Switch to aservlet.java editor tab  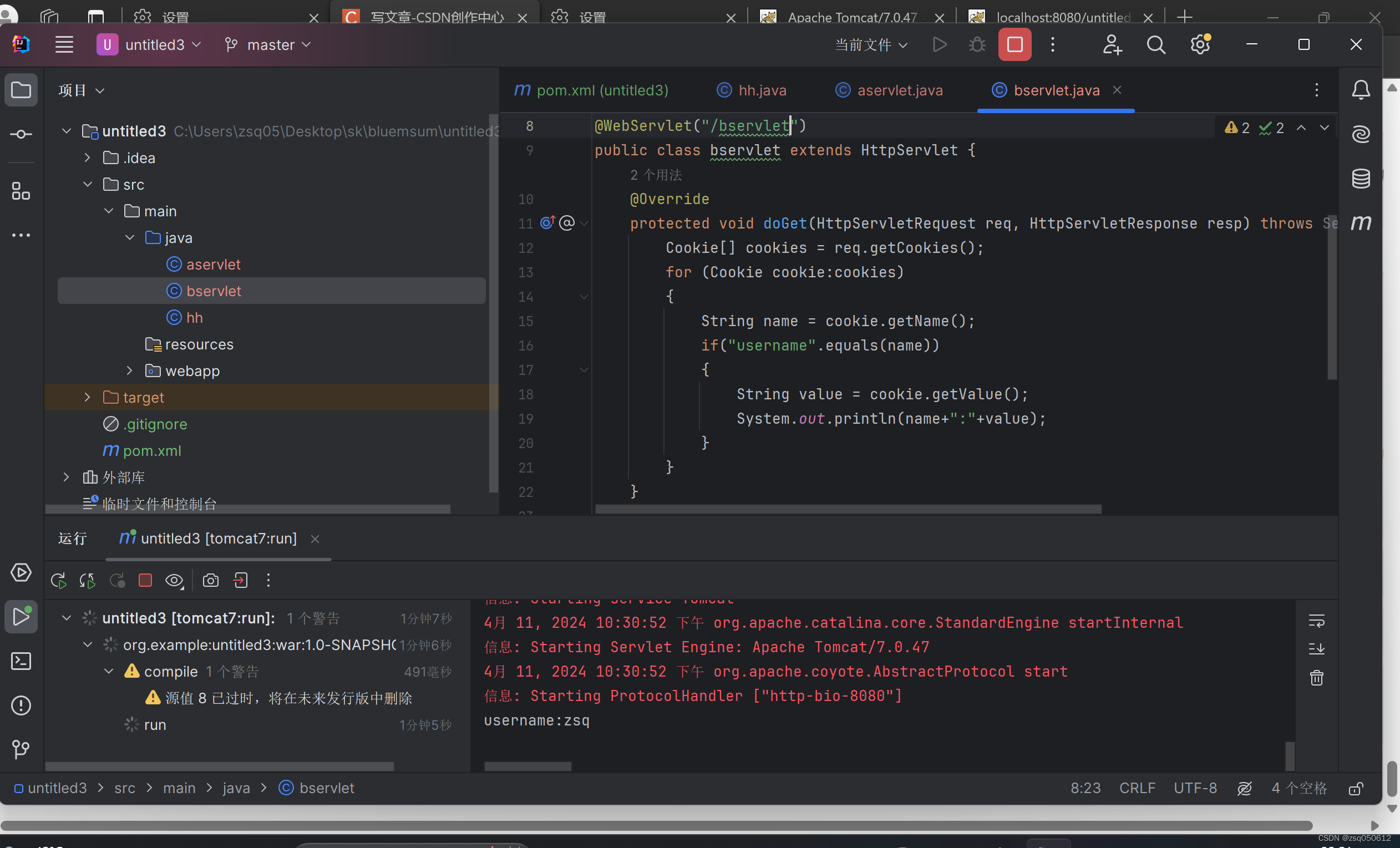point(900,90)
